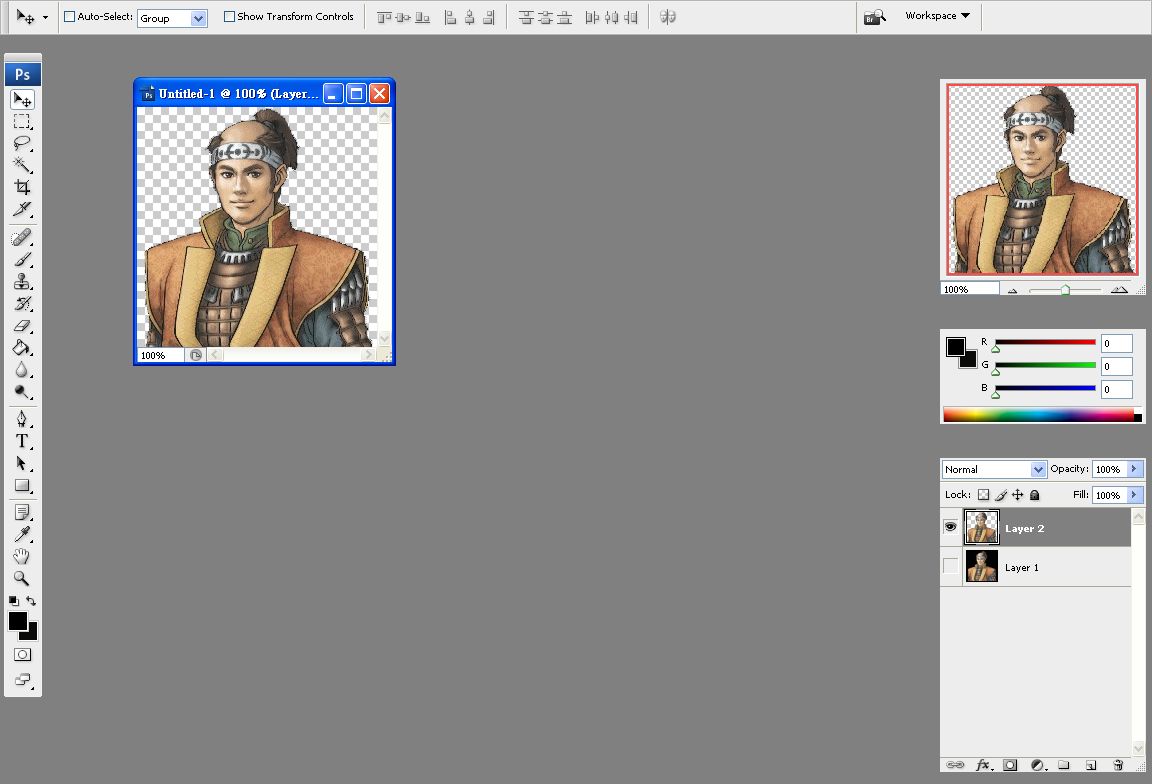Screen dimensions: 1152x784
Task: Reset to default foreground and background colors
Action: pyautogui.click(x=13, y=600)
